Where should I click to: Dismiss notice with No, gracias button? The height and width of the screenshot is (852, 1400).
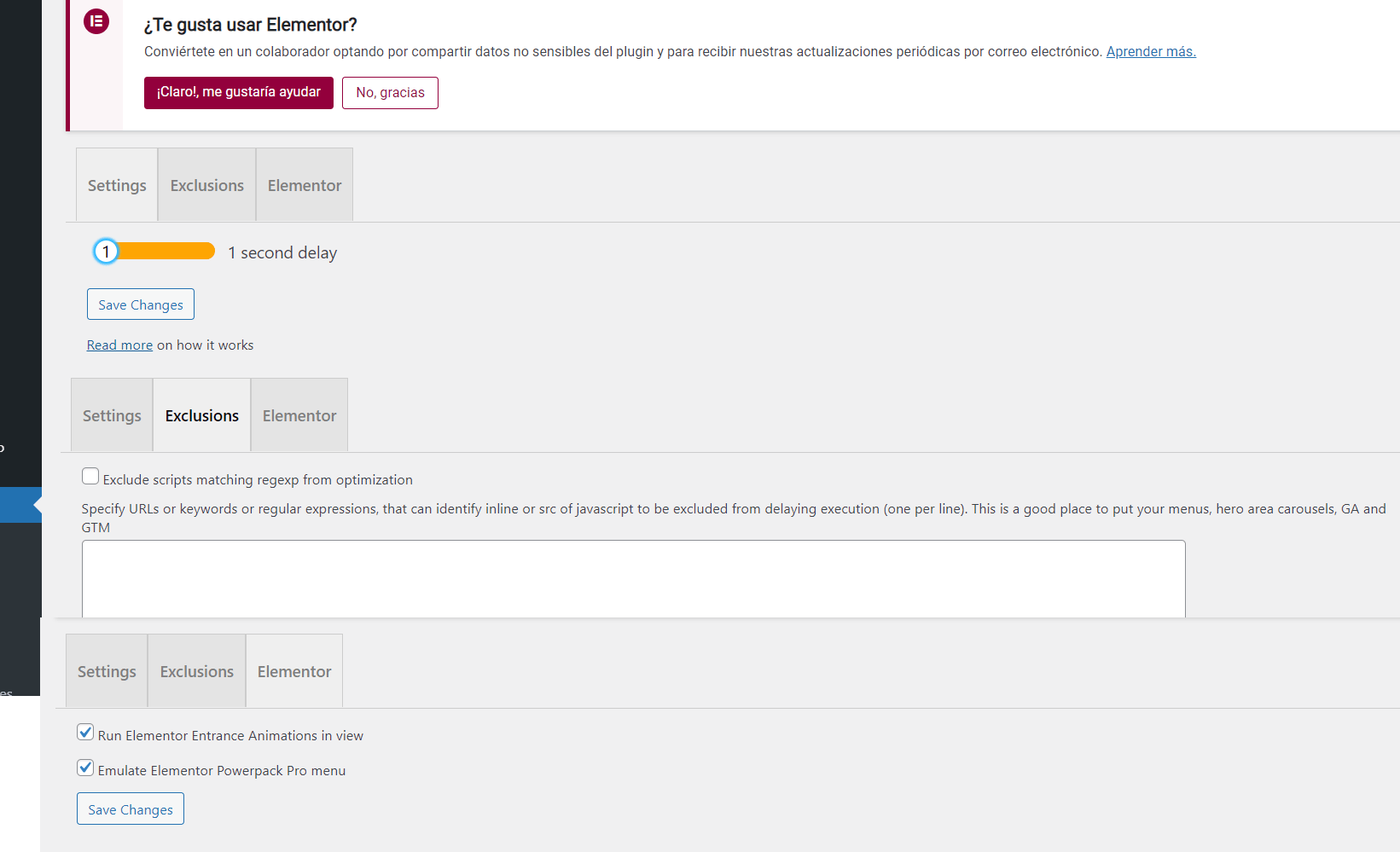pos(390,93)
